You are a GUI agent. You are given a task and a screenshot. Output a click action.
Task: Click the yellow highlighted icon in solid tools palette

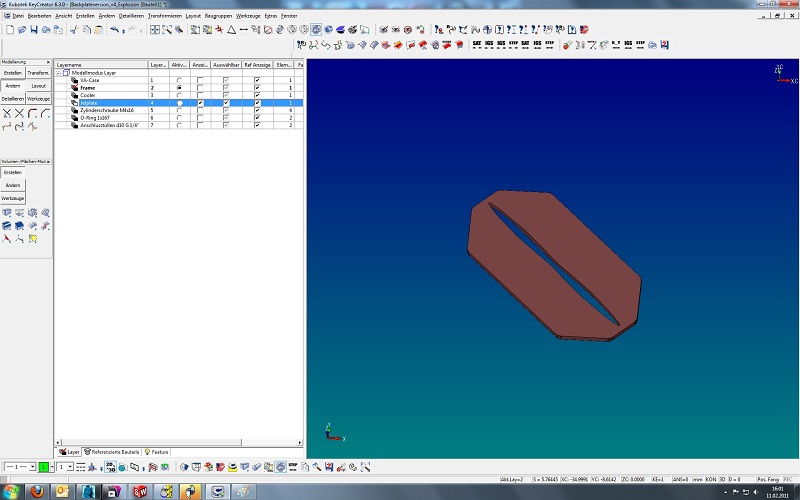point(33,239)
